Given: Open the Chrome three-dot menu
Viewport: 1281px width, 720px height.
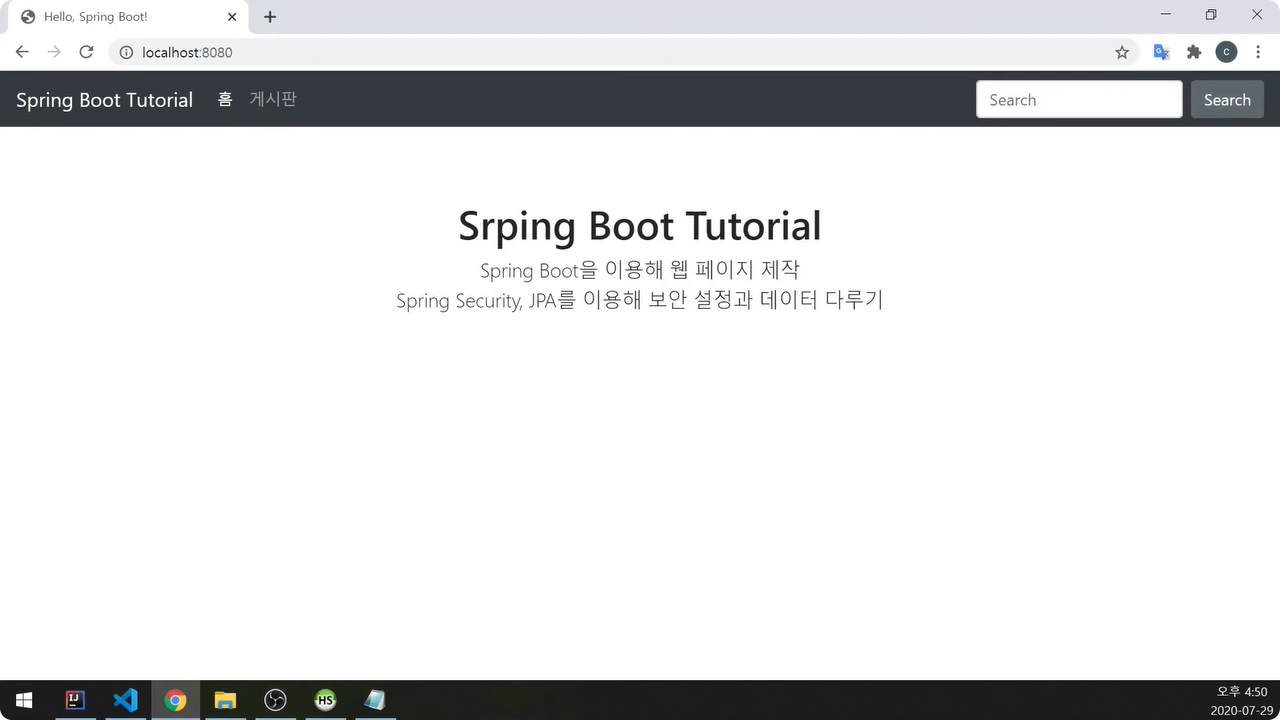Looking at the screenshot, I should point(1258,52).
